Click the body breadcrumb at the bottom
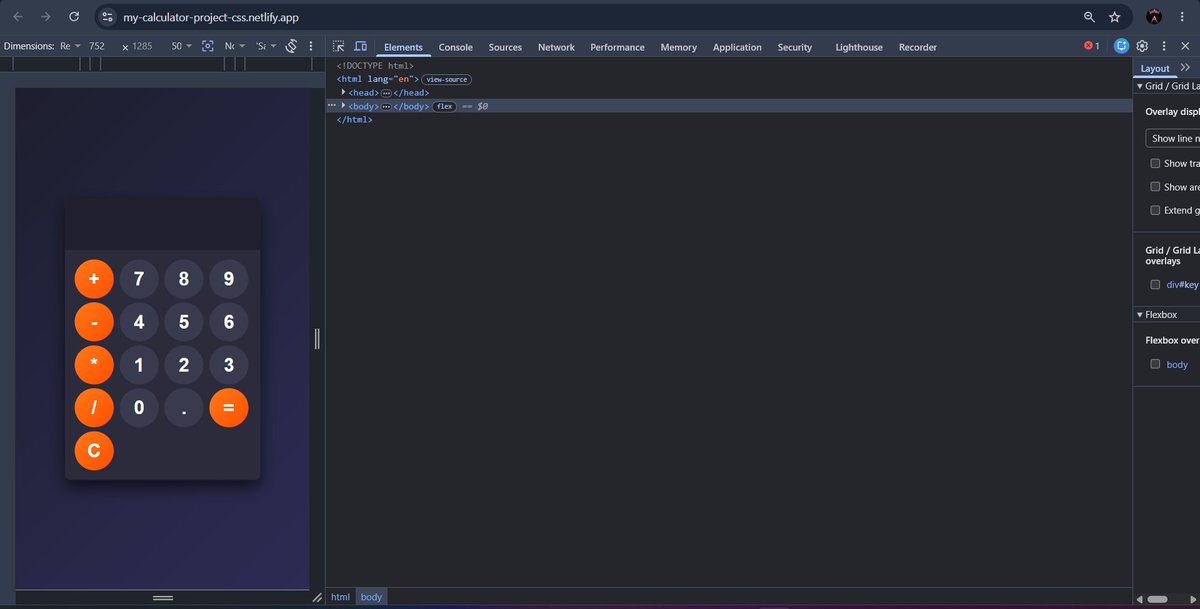The height and width of the screenshot is (609, 1200). [x=371, y=597]
